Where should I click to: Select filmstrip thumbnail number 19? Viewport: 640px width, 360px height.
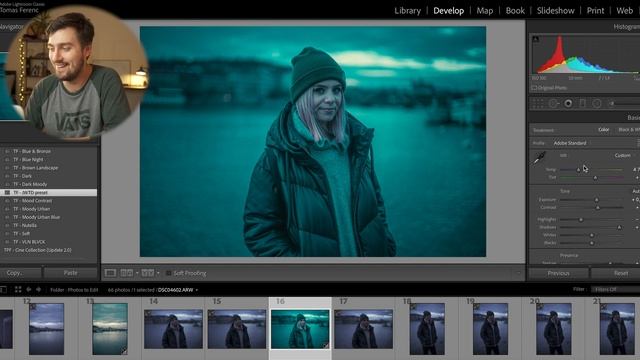pos(490,329)
